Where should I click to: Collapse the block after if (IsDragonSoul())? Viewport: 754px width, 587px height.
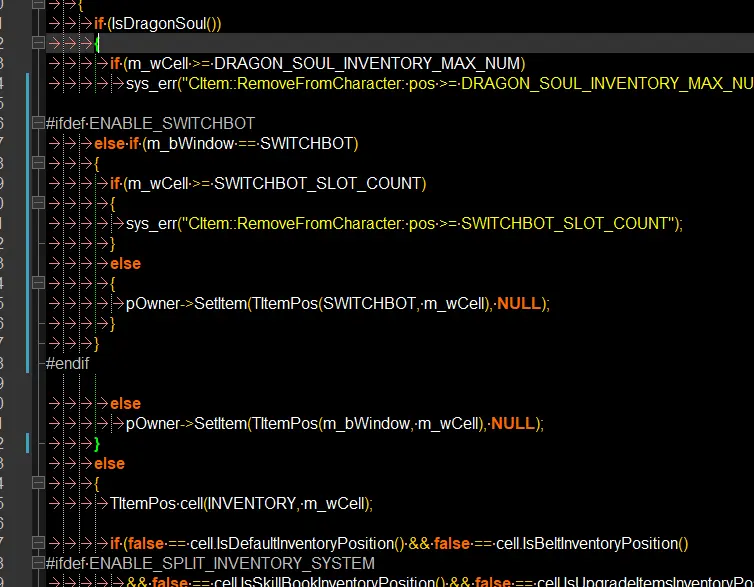37,43
